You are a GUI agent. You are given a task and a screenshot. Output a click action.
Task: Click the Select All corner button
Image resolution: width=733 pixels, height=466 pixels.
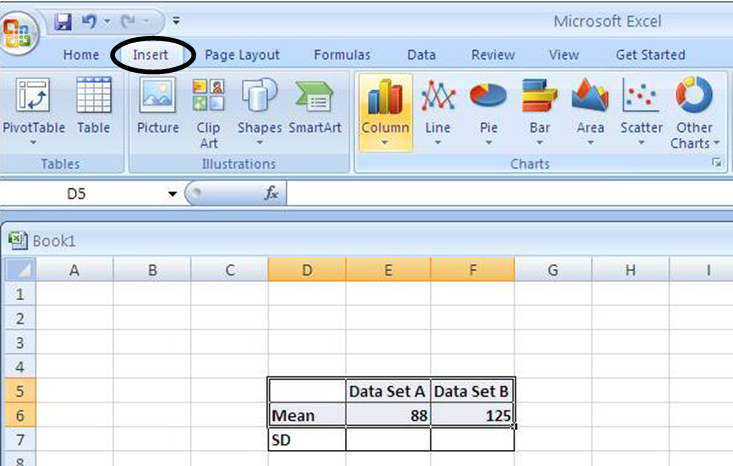[x=19, y=269]
